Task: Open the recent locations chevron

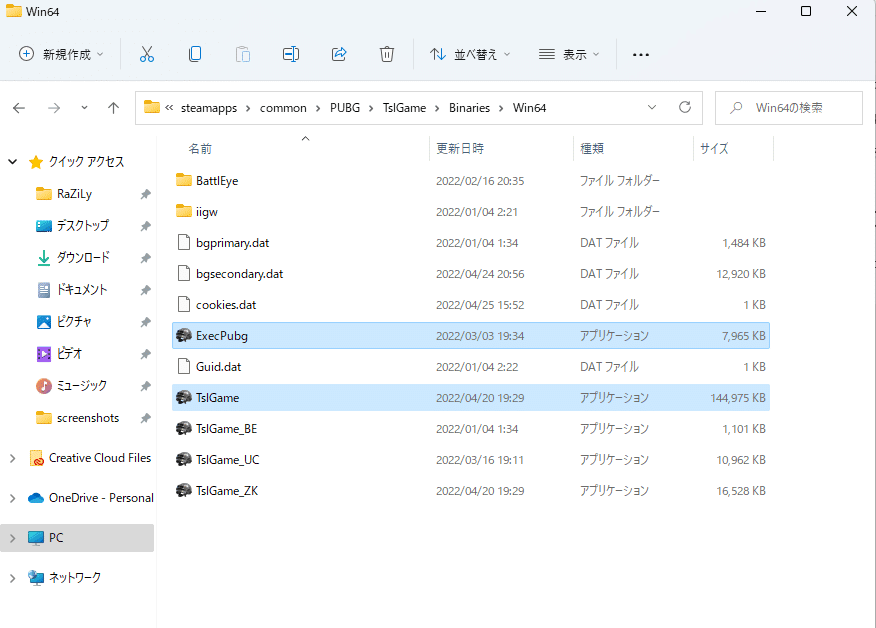Action: [84, 108]
